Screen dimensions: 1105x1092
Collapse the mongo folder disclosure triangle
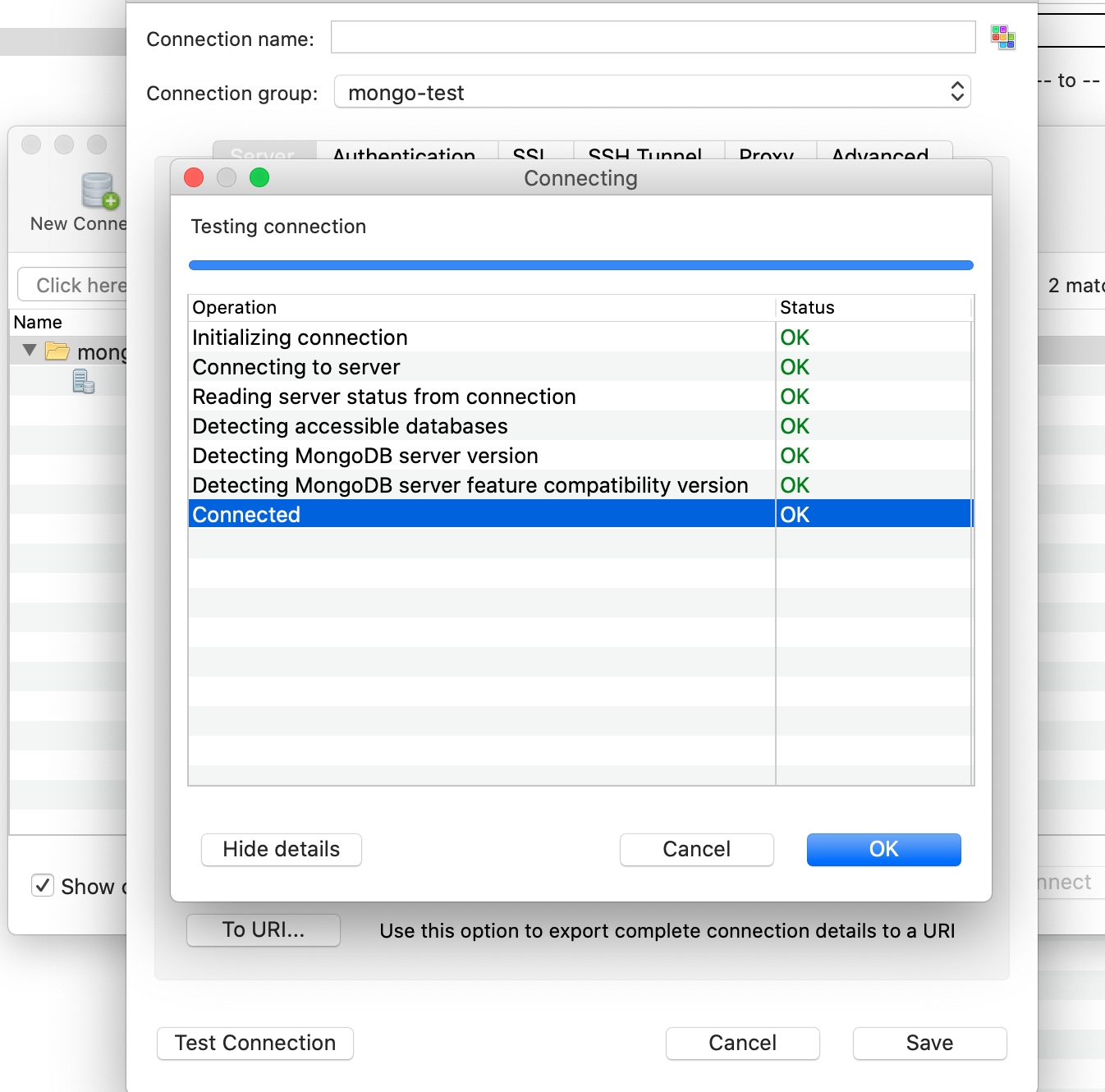coord(29,351)
